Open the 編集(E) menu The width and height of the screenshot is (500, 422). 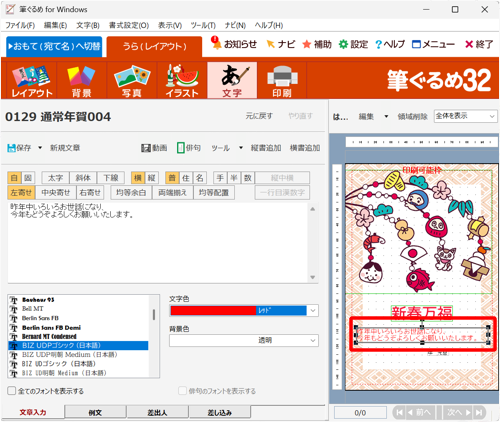click(55, 25)
